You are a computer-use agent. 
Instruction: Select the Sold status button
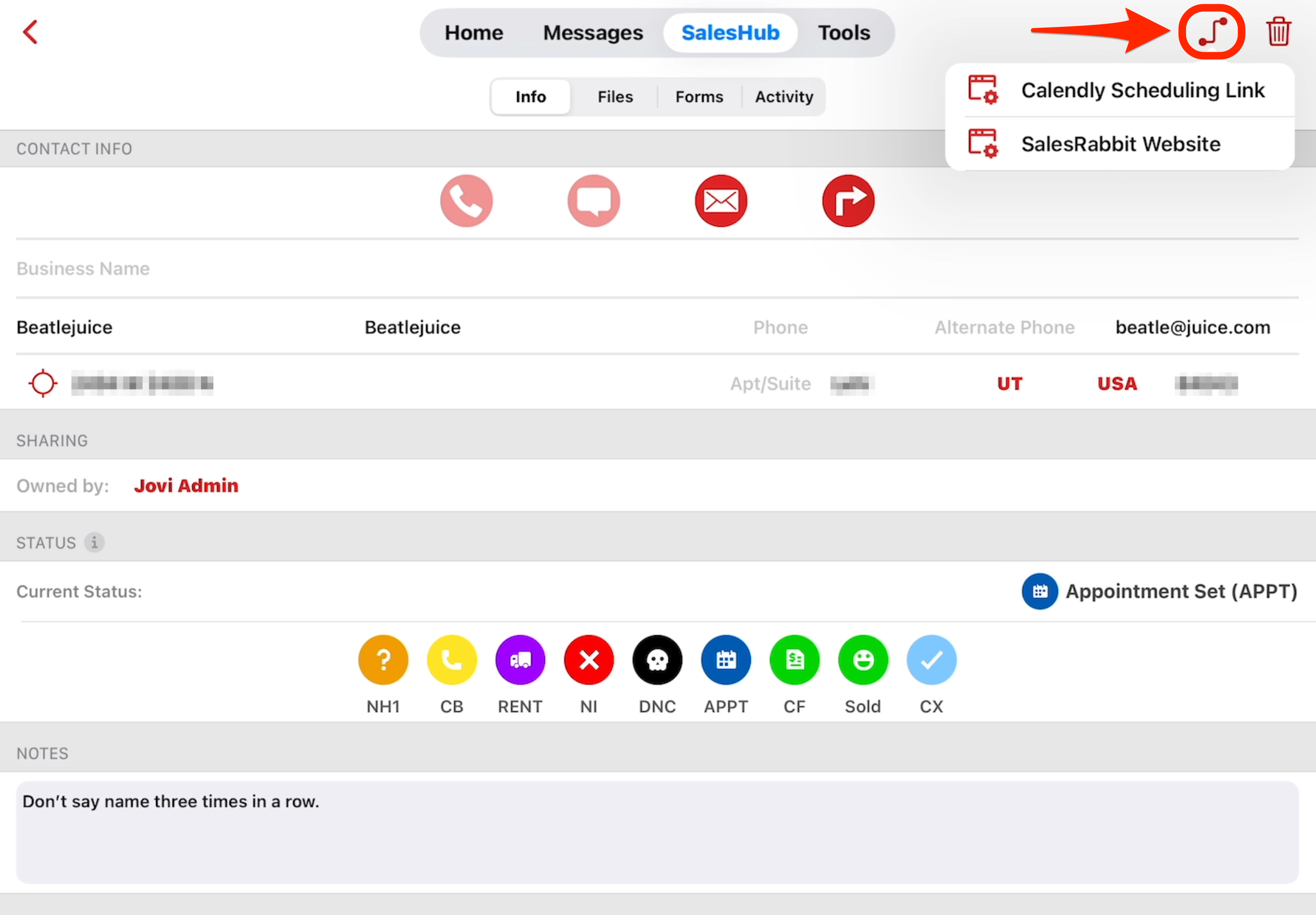(x=863, y=661)
